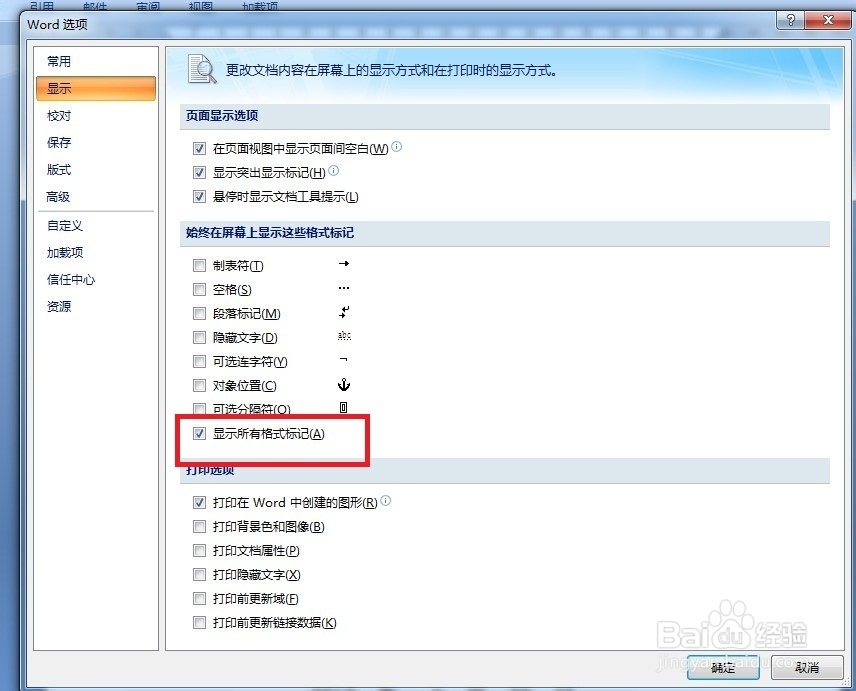Switch to the 校对 settings page
The width and height of the screenshot is (856, 691).
tap(58, 115)
